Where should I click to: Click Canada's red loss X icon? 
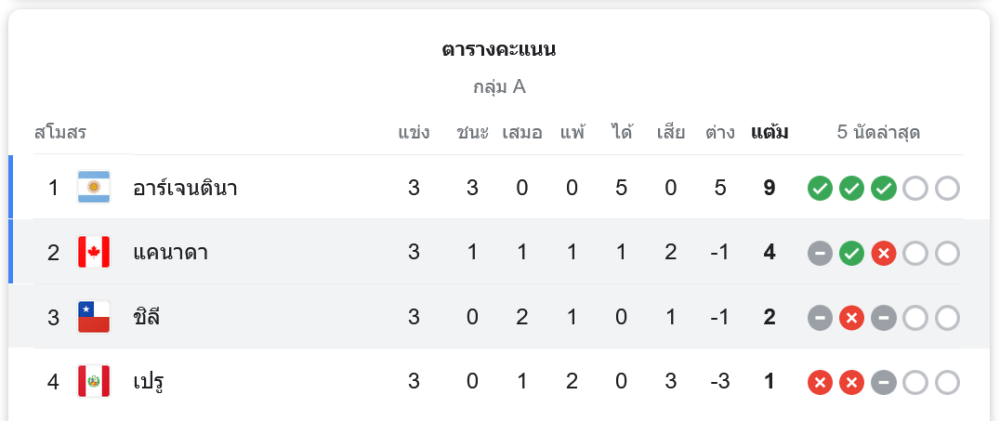[883, 253]
